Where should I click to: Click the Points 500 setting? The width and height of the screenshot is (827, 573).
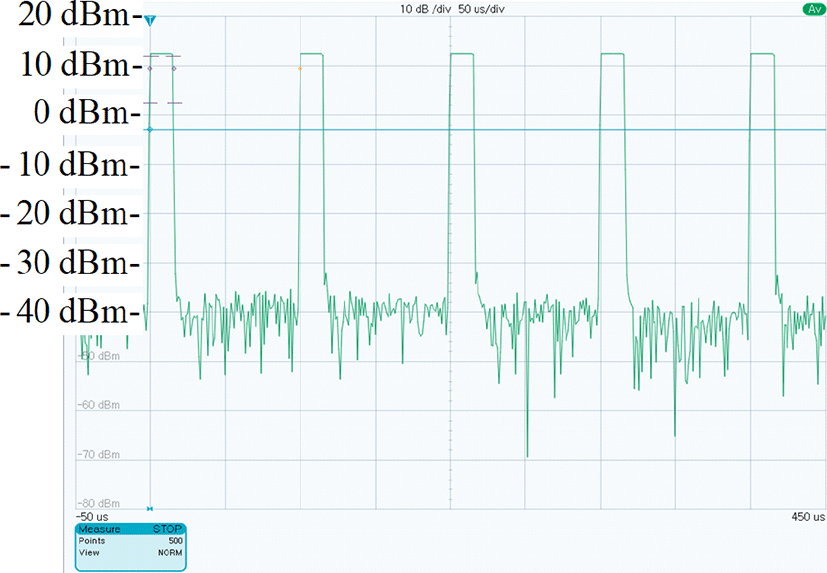[130, 541]
